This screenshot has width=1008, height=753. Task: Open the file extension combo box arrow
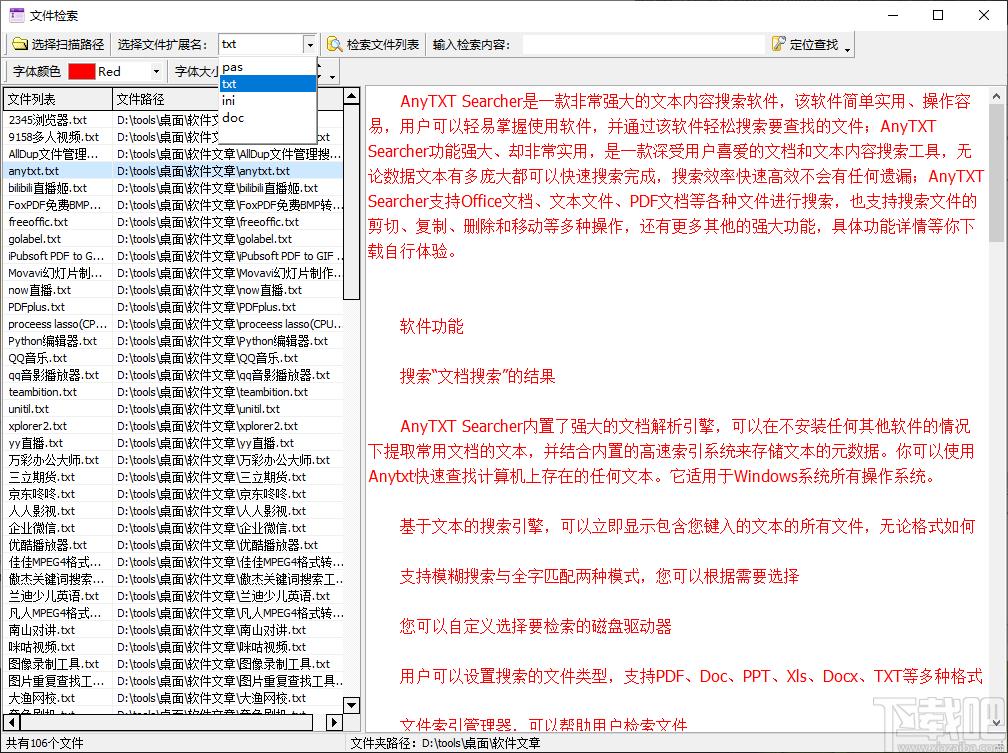[310, 45]
